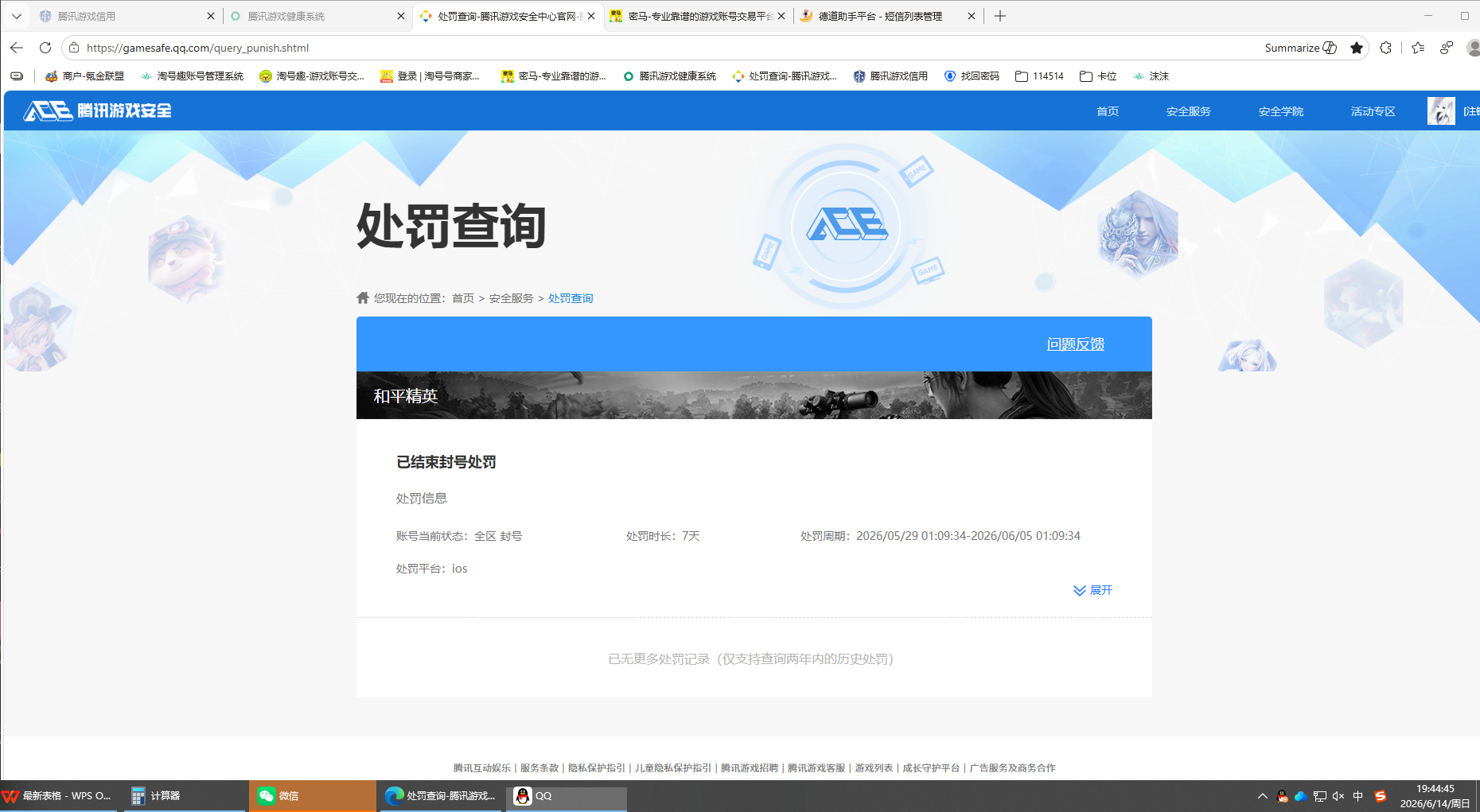1480x812 pixels.
Task: Open 儿童隐私保护指引 footer link
Action: [x=673, y=768]
